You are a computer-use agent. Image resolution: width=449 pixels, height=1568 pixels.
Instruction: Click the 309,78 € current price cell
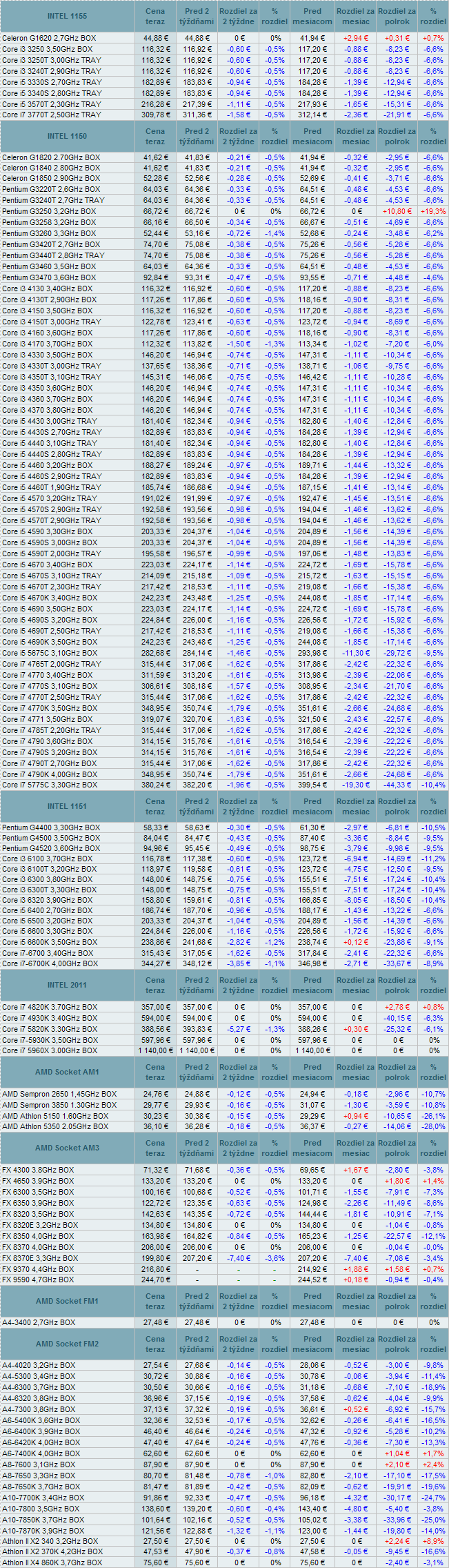click(156, 115)
